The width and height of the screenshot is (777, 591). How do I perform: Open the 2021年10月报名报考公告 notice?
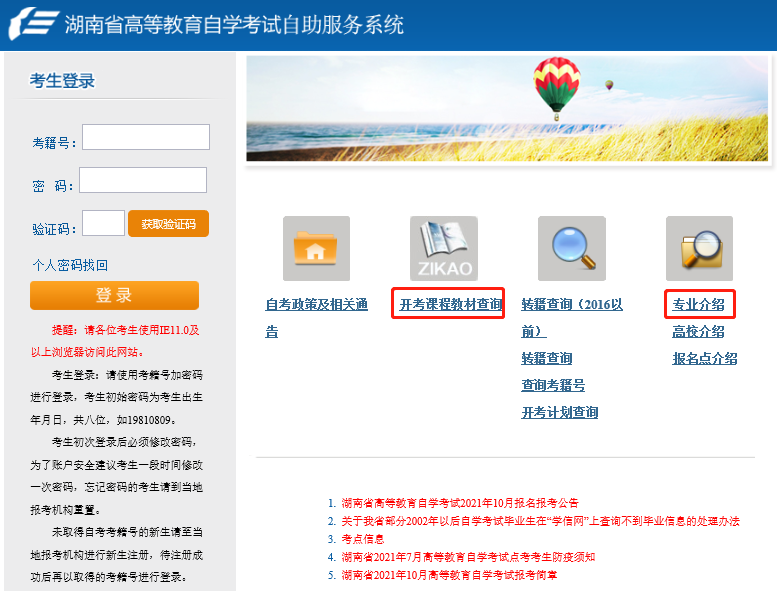[459, 503]
